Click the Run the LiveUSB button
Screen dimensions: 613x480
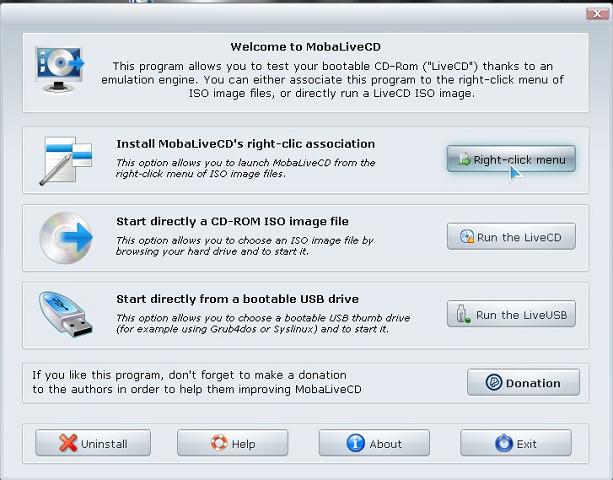(511, 314)
